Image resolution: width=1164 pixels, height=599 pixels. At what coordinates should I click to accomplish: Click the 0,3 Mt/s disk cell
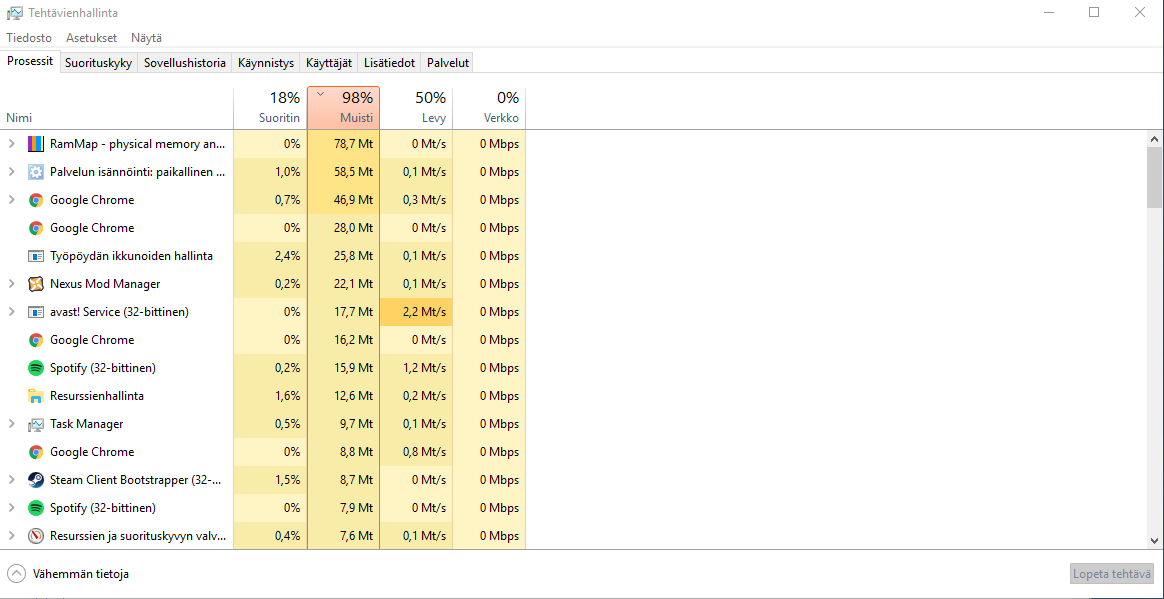click(416, 200)
